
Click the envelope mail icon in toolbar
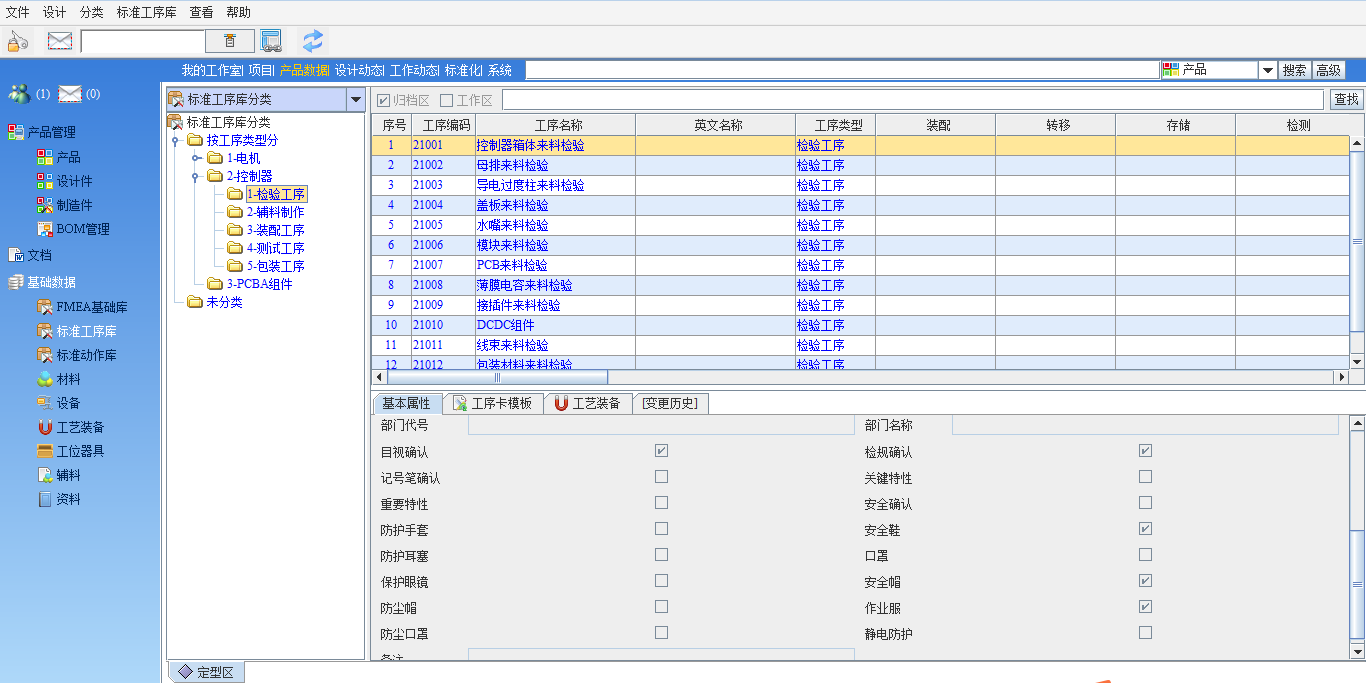pyautogui.click(x=60, y=41)
